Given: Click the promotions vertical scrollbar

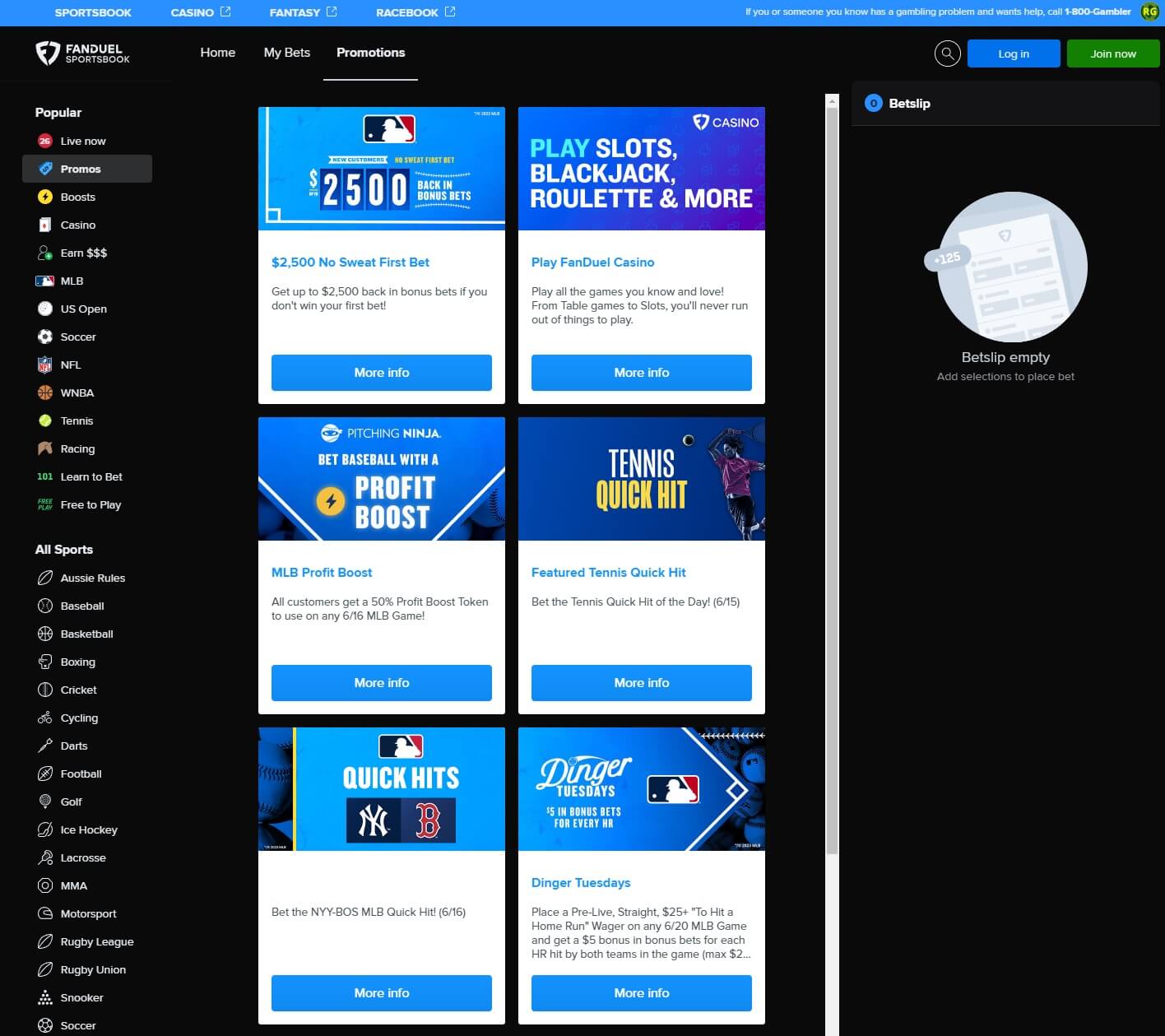Looking at the screenshot, I should pyautogui.click(x=832, y=481).
